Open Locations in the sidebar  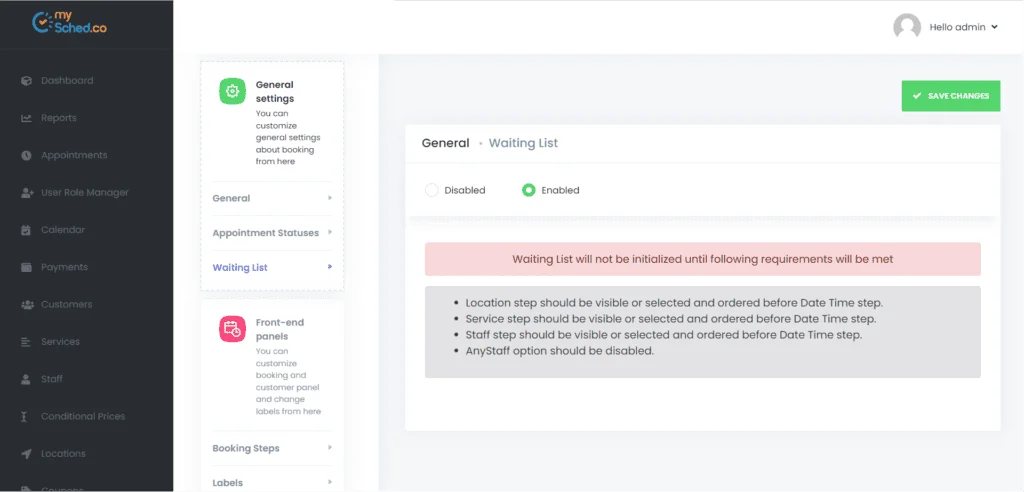(x=63, y=453)
